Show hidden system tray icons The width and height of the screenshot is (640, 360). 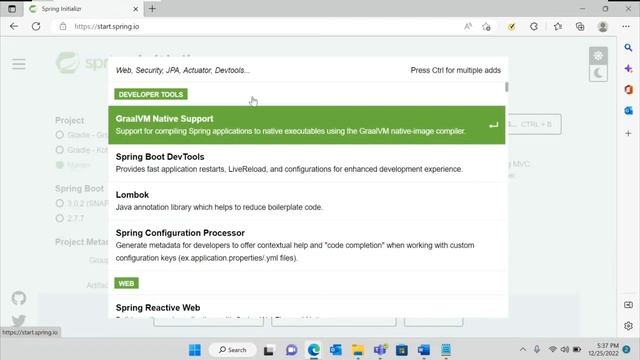(x=523, y=349)
